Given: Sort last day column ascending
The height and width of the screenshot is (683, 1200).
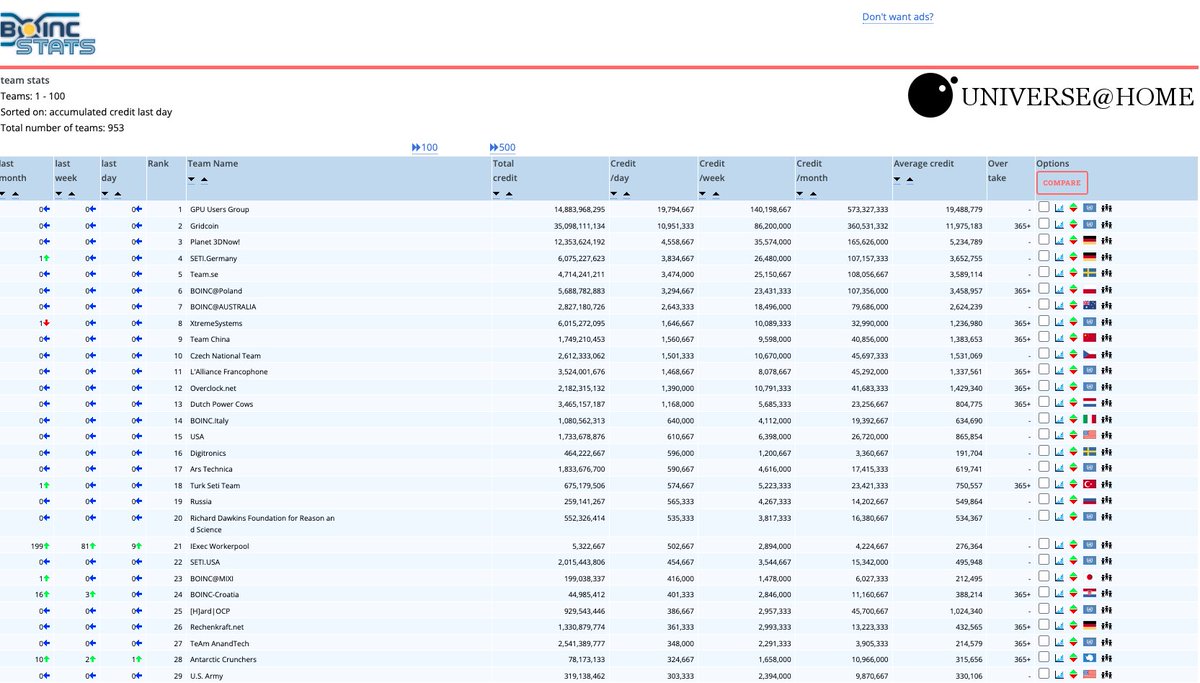Looking at the screenshot, I should [x=118, y=194].
